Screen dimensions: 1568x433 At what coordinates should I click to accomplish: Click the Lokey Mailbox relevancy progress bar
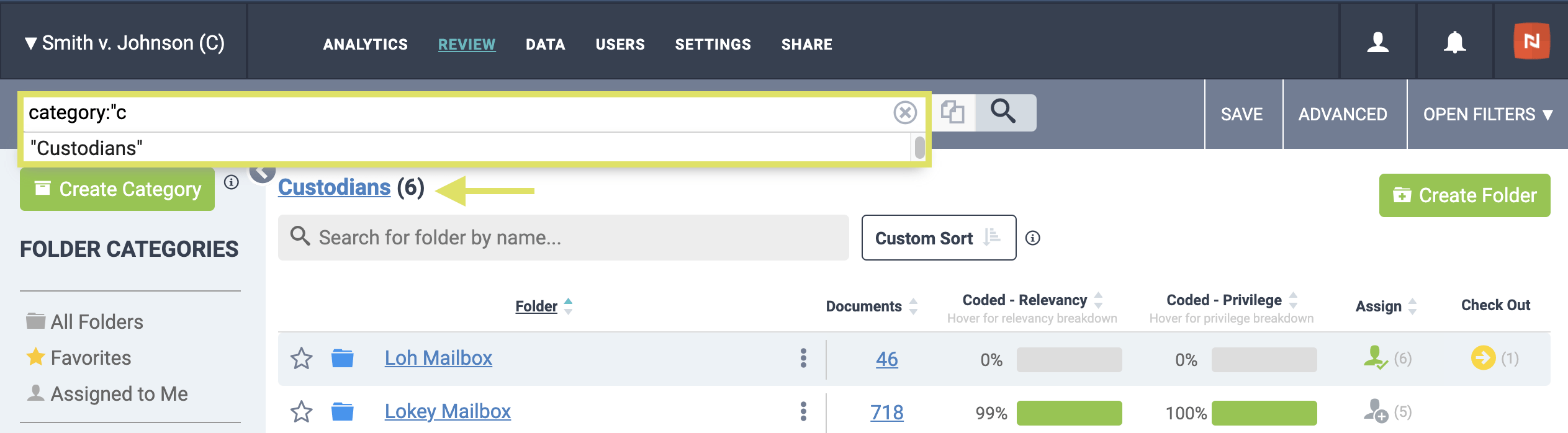pyautogui.click(x=1069, y=413)
